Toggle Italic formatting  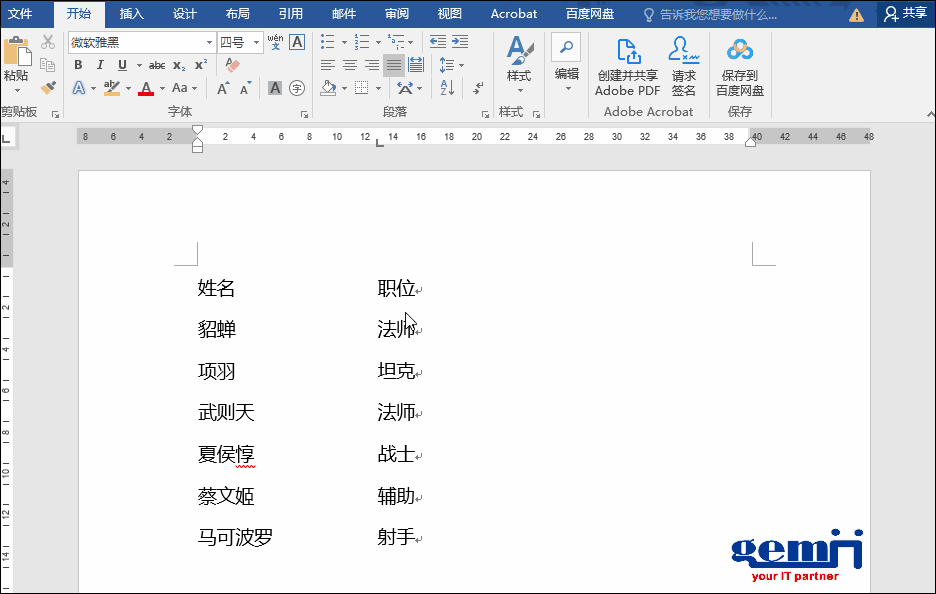(x=100, y=65)
